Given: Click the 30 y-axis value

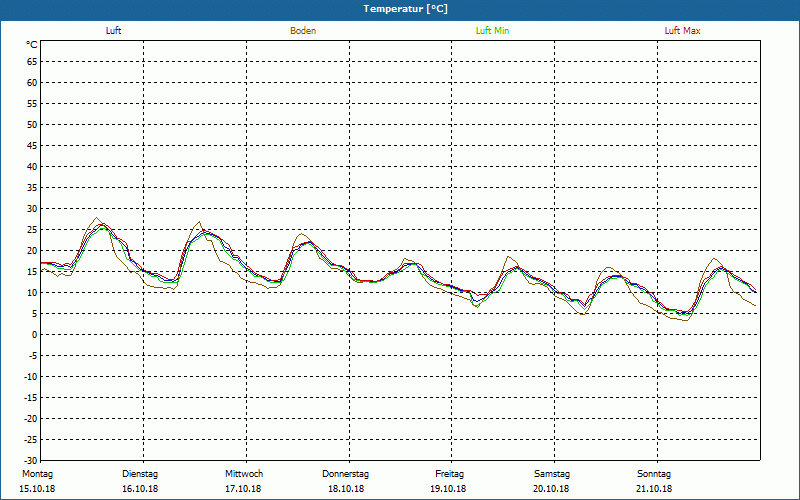Looking at the screenshot, I should (32, 209).
